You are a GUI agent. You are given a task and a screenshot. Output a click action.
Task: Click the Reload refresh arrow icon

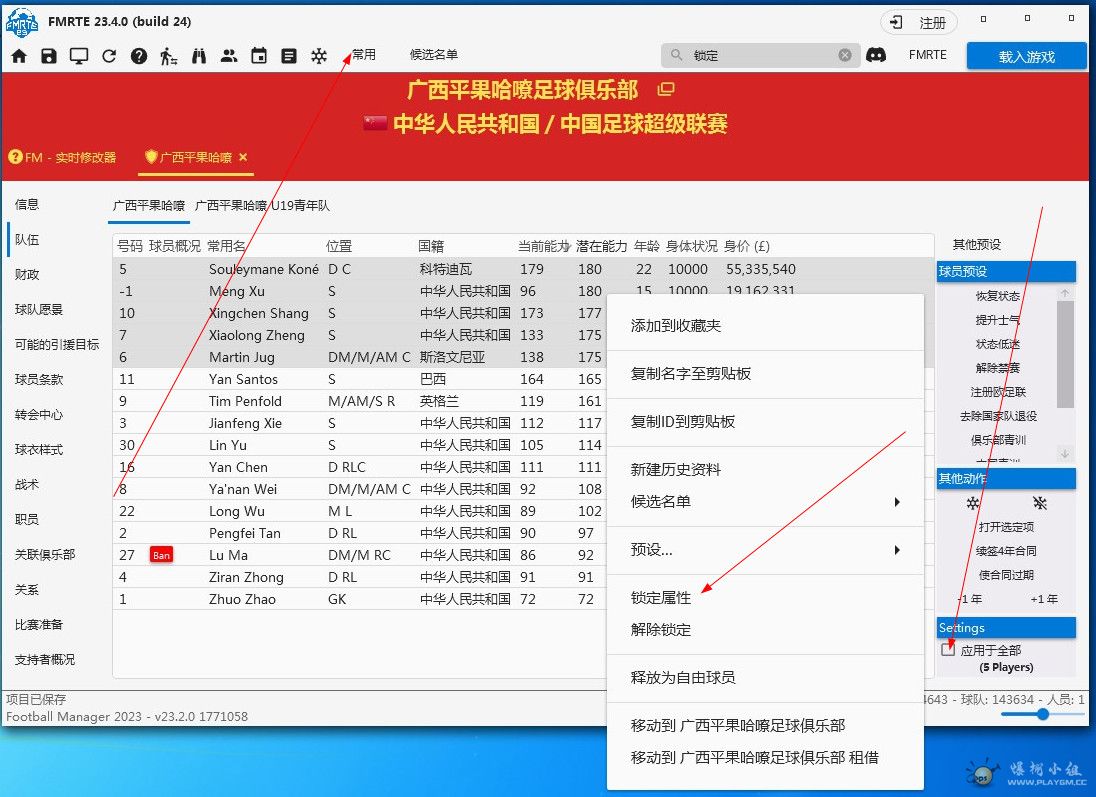[x=109, y=56]
